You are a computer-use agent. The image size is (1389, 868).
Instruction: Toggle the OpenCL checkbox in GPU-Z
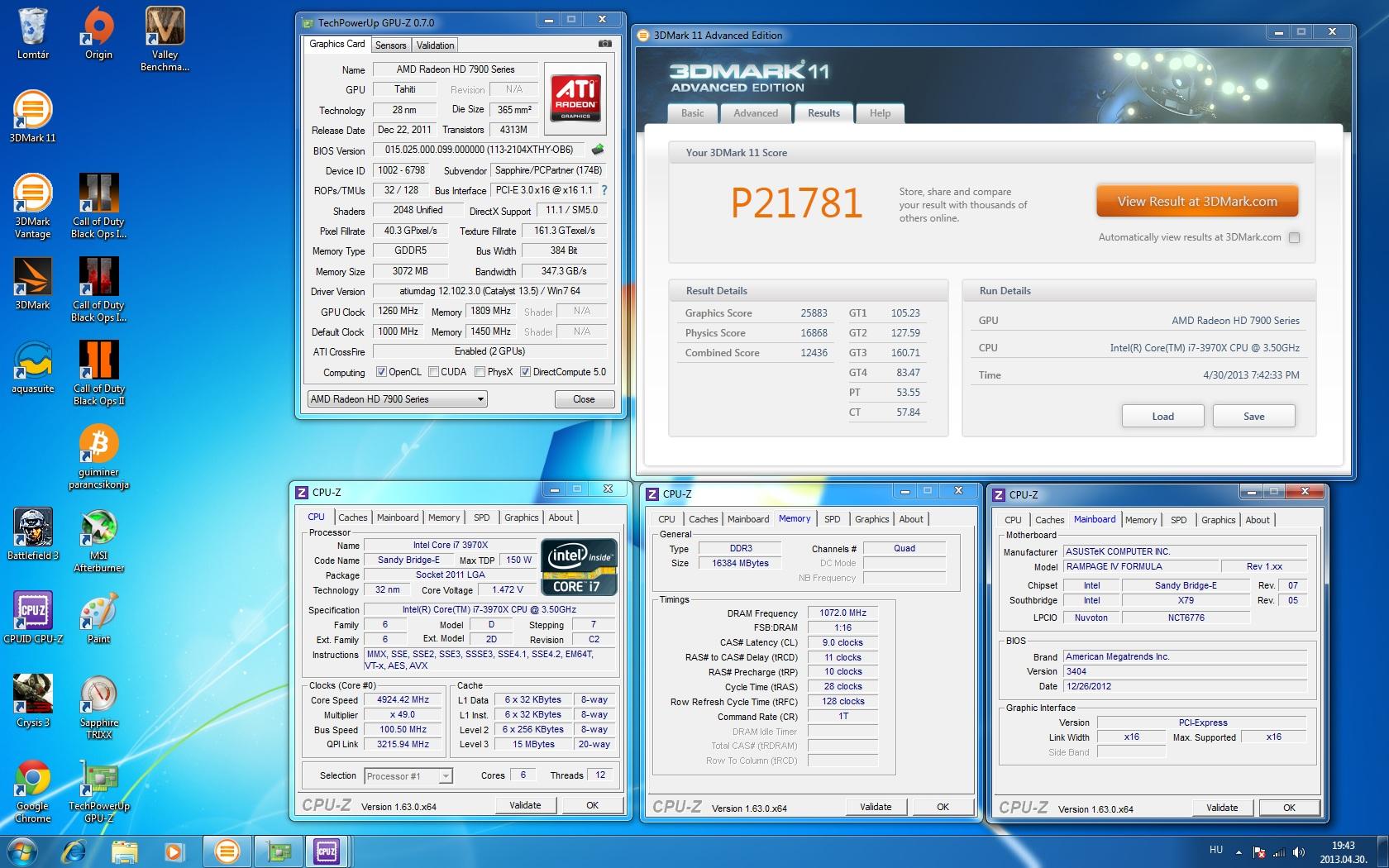click(x=381, y=372)
